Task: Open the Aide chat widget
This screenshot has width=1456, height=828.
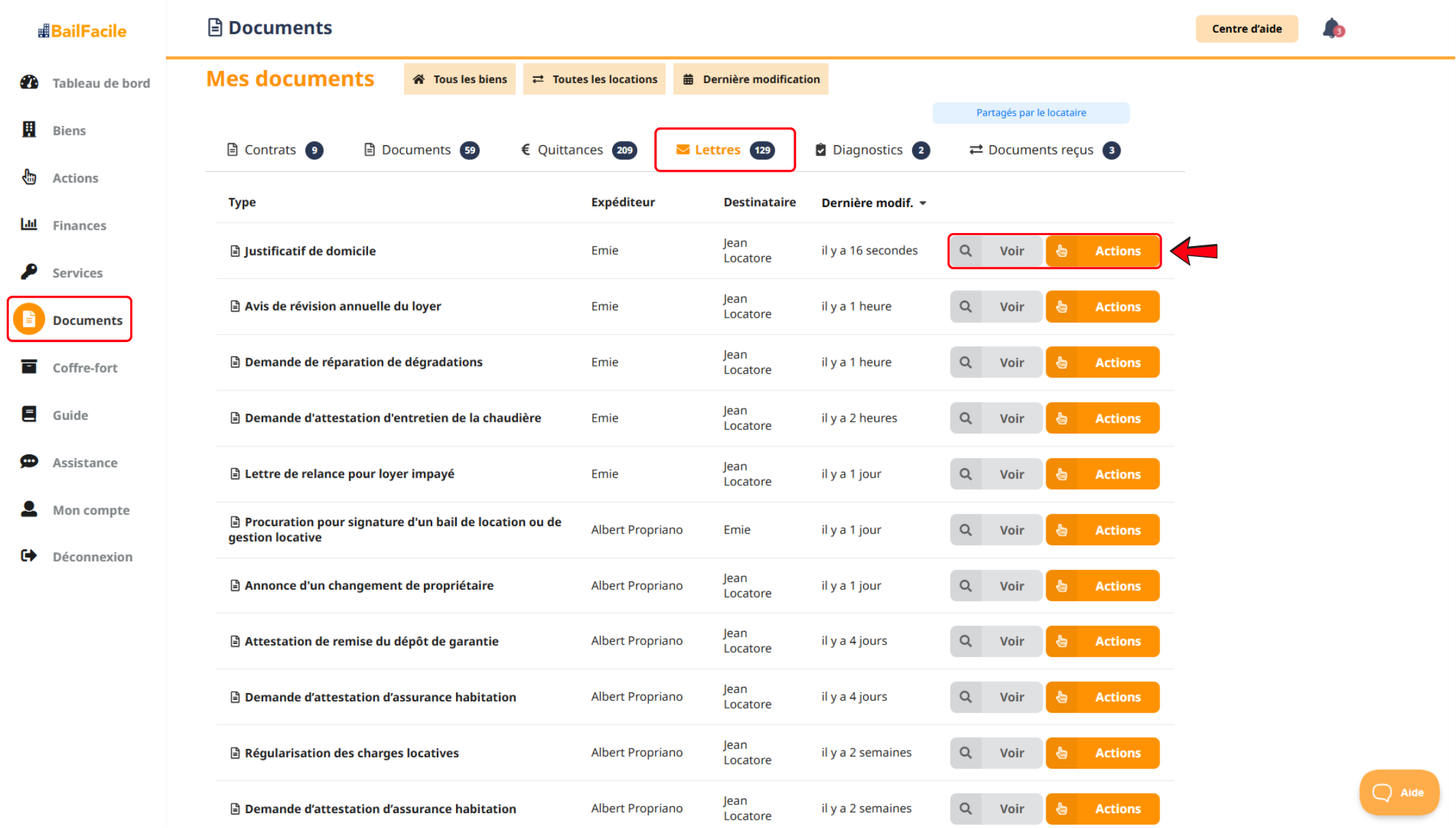Action: (1399, 793)
